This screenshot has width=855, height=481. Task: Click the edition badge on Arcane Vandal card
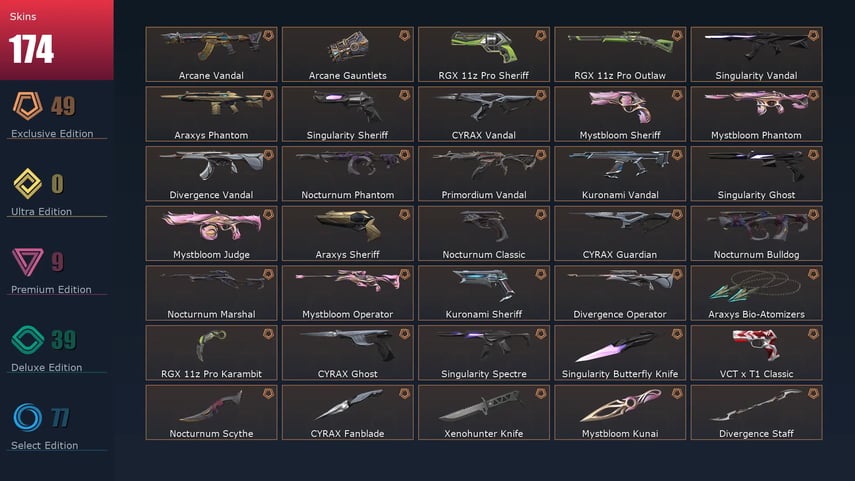(x=268, y=35)
